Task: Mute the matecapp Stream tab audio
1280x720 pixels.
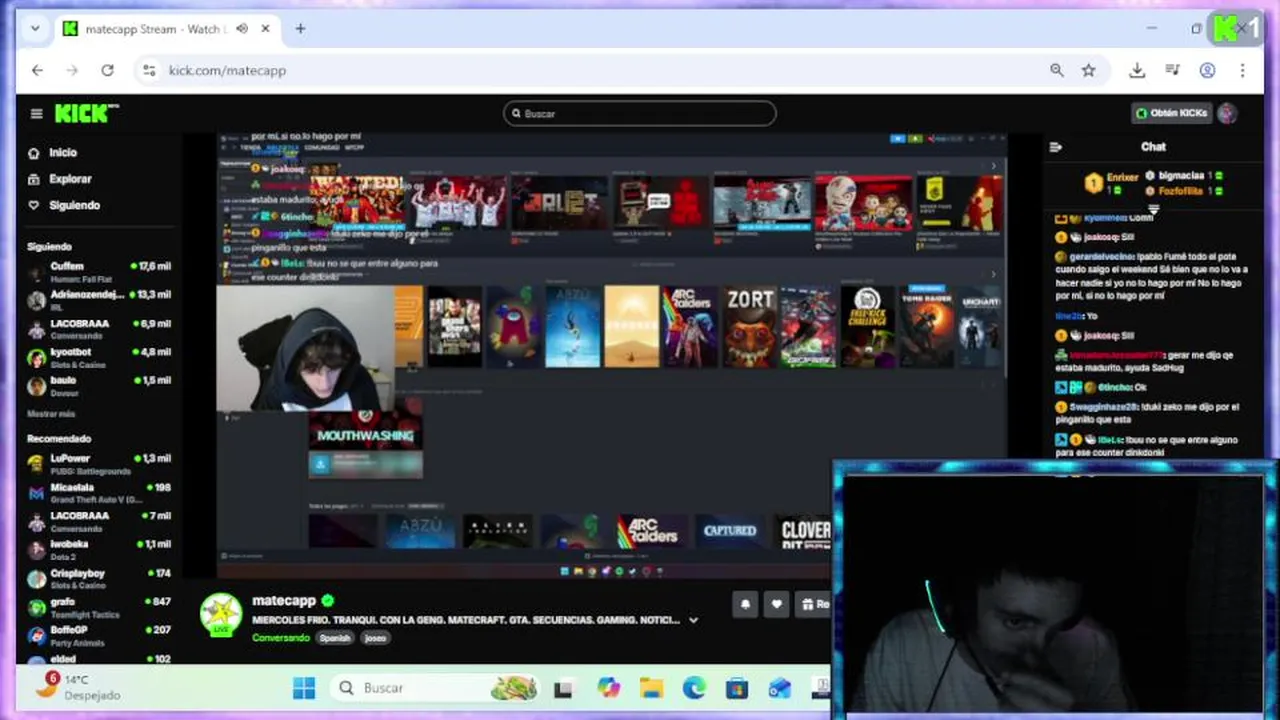Action: point(242,29)
